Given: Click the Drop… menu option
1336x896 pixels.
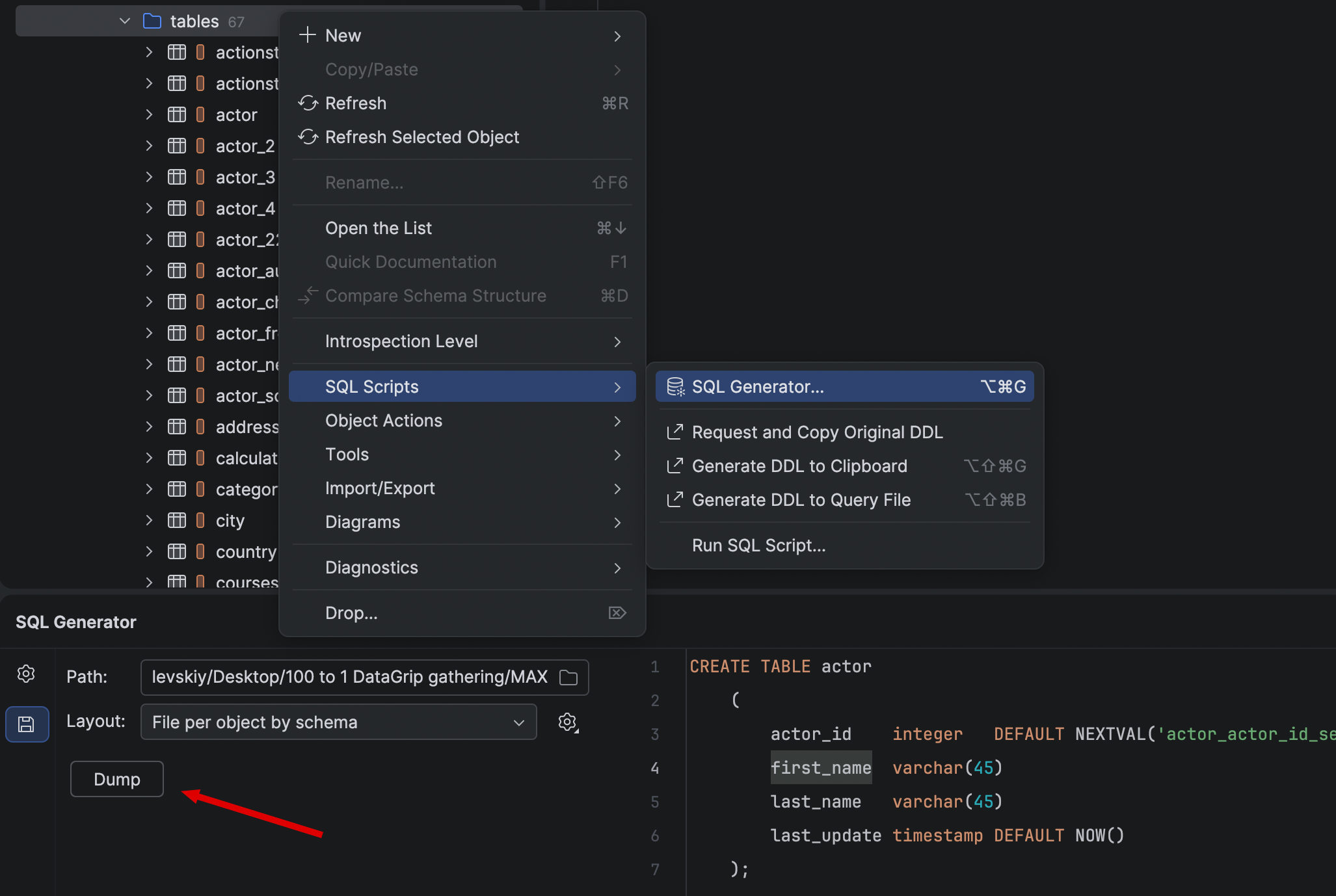Looking at the screenshot, I should pyautogui.click(x=351, y=613).
